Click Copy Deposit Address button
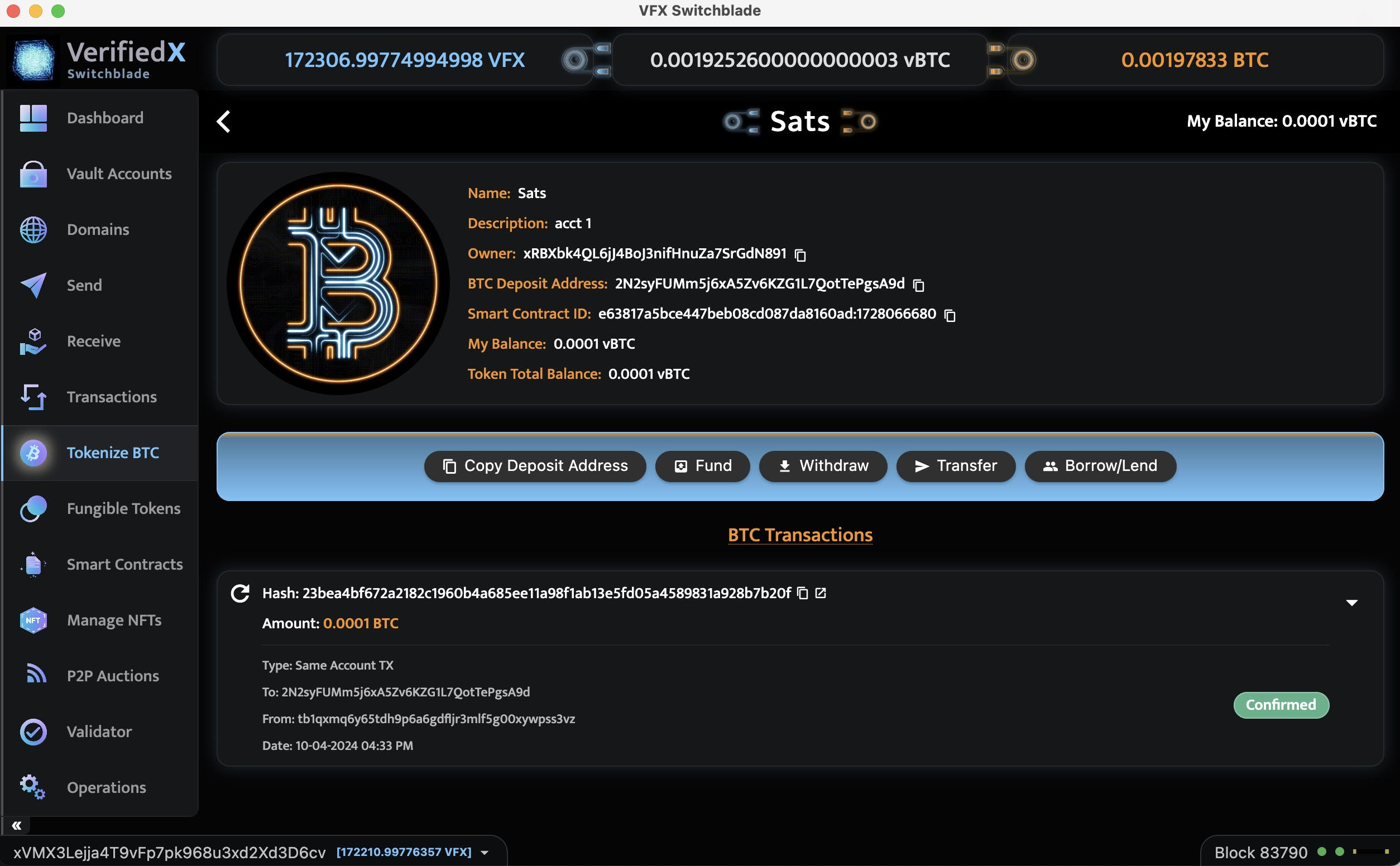The height and width of the screenshot is (866, 1400). click(x=535, y=466)
